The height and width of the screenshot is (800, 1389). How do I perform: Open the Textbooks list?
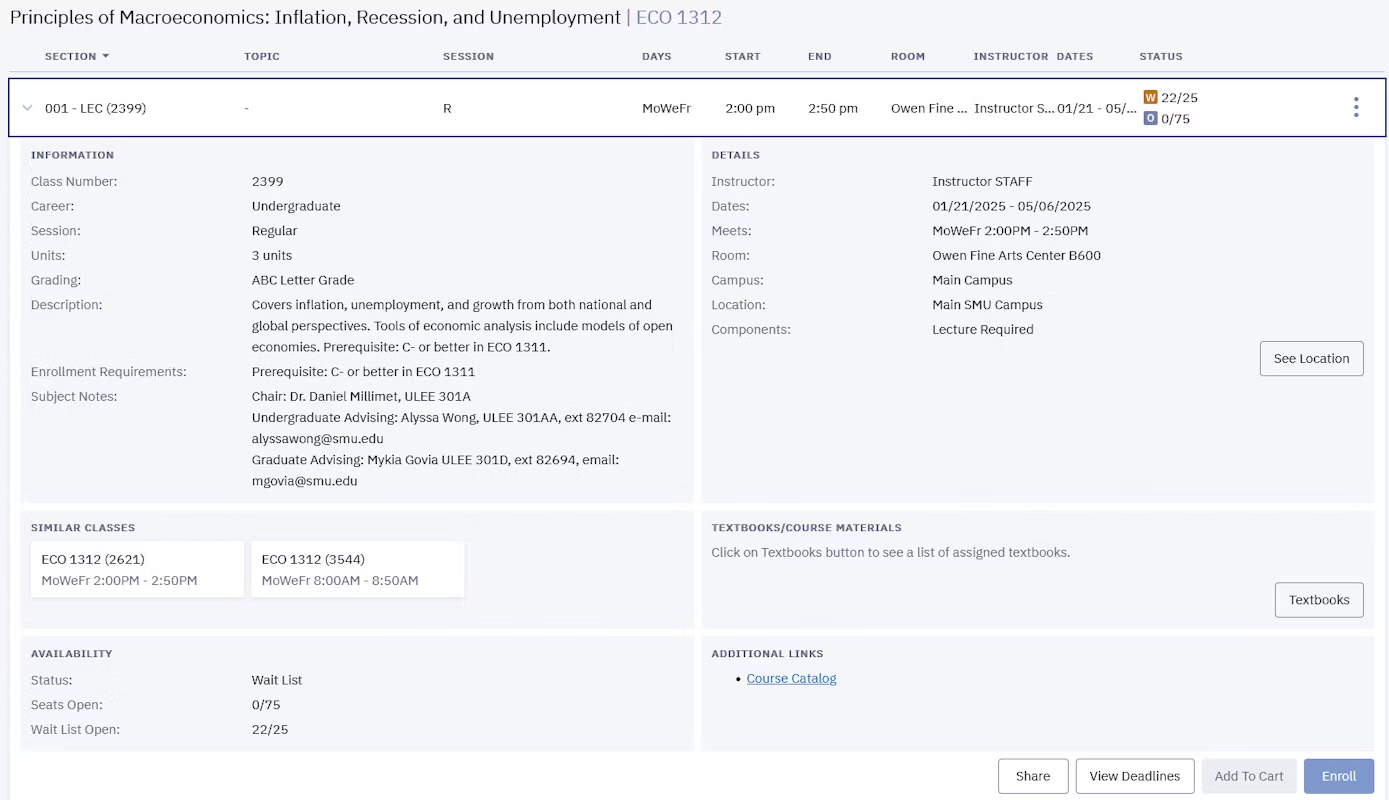point(1318,599)
